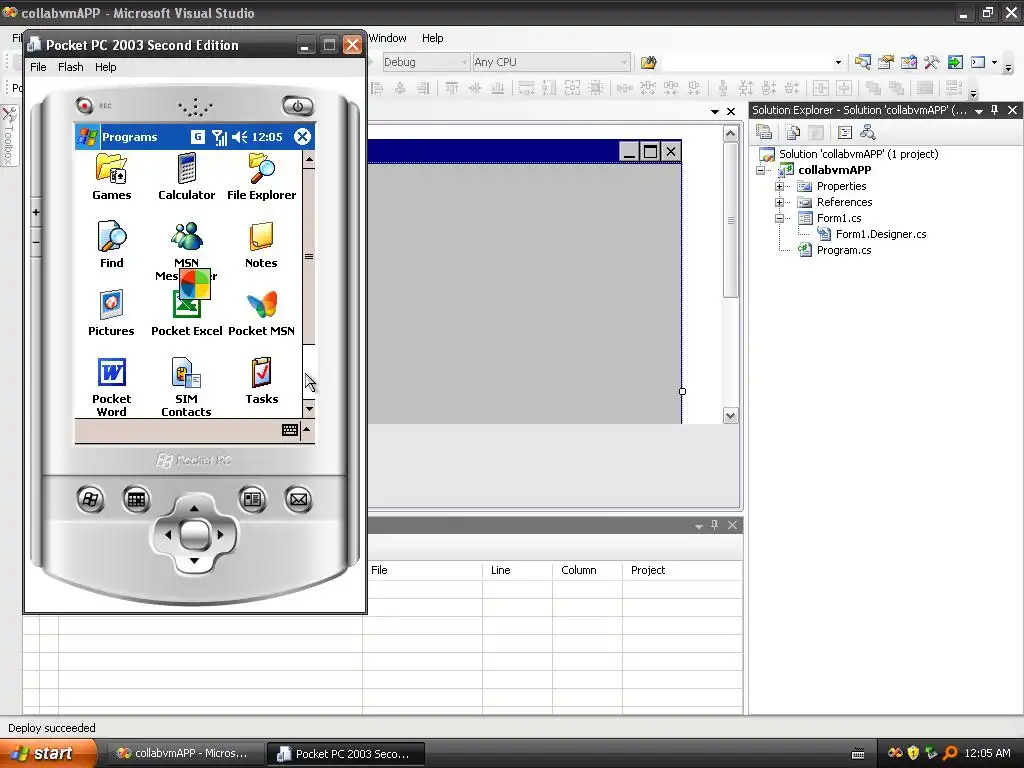Expand the References node
1024x768 pixels.
779,202
